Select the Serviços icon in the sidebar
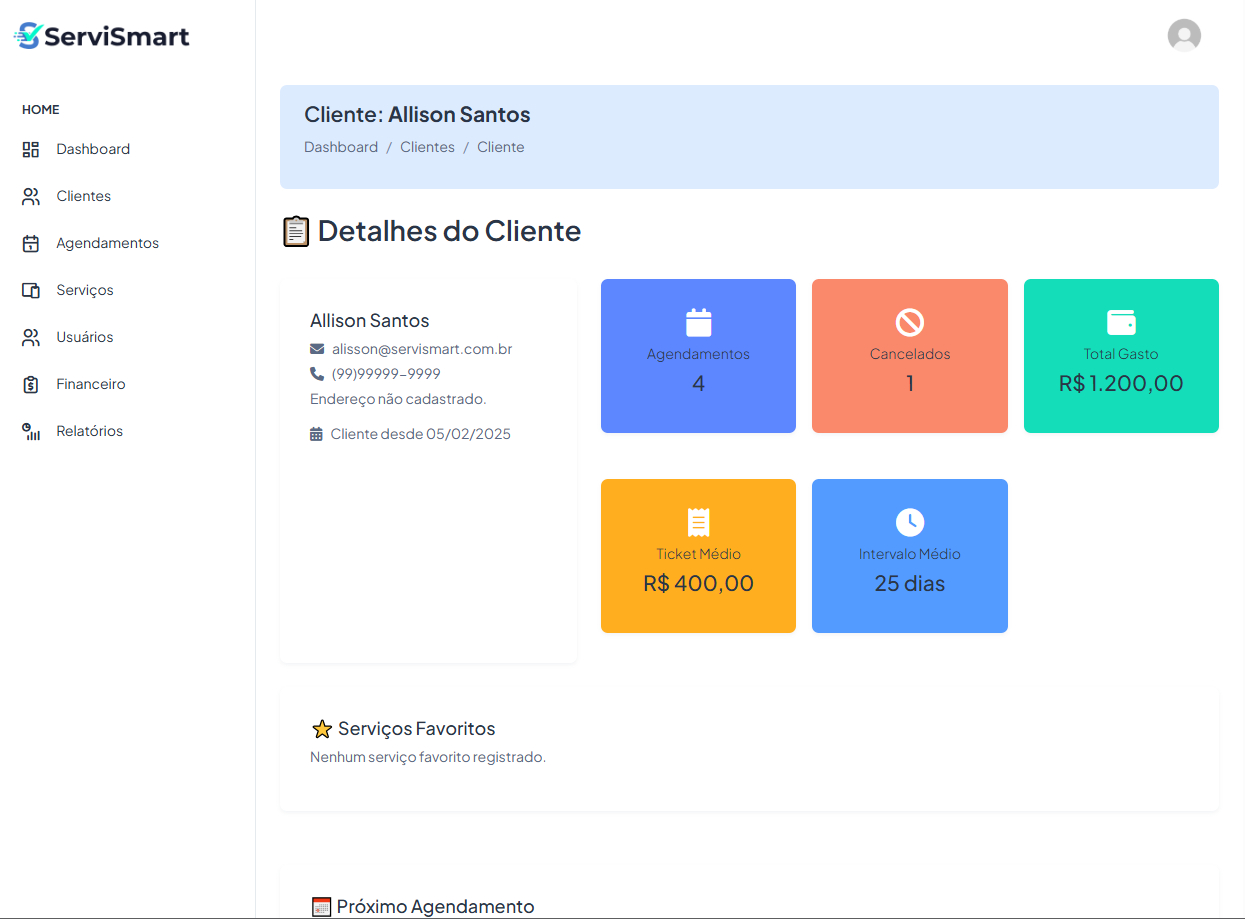The height and width of the screenshot is (919, 1245). 31,289
